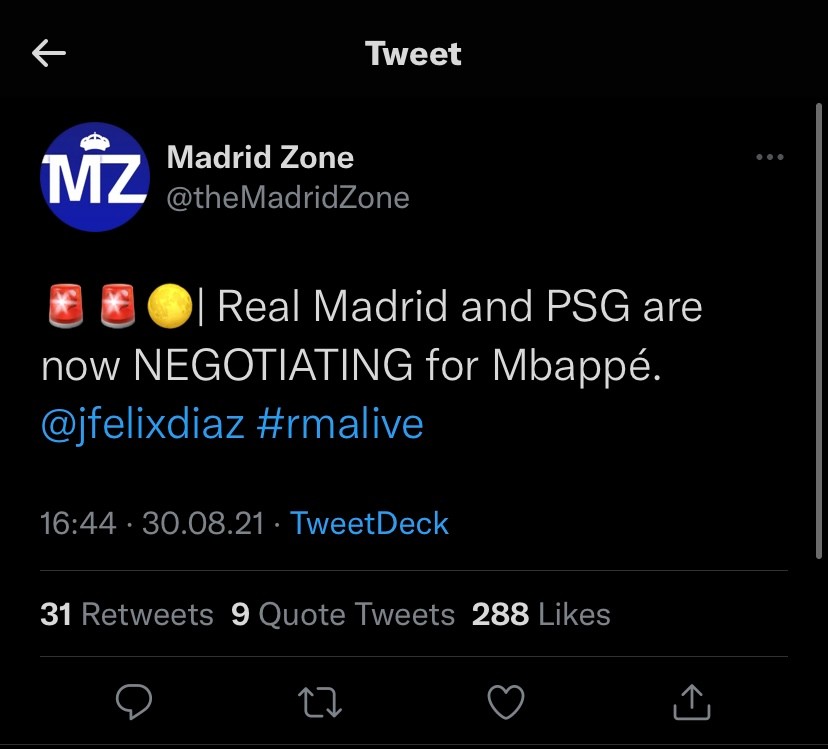Click the Tweet header title

pyautogui.click(x=413, y=53)
